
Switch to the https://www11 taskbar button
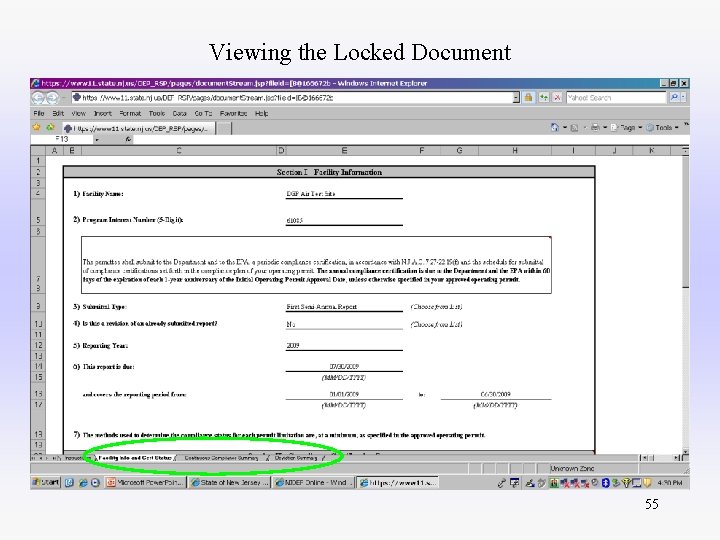[398, 483]
